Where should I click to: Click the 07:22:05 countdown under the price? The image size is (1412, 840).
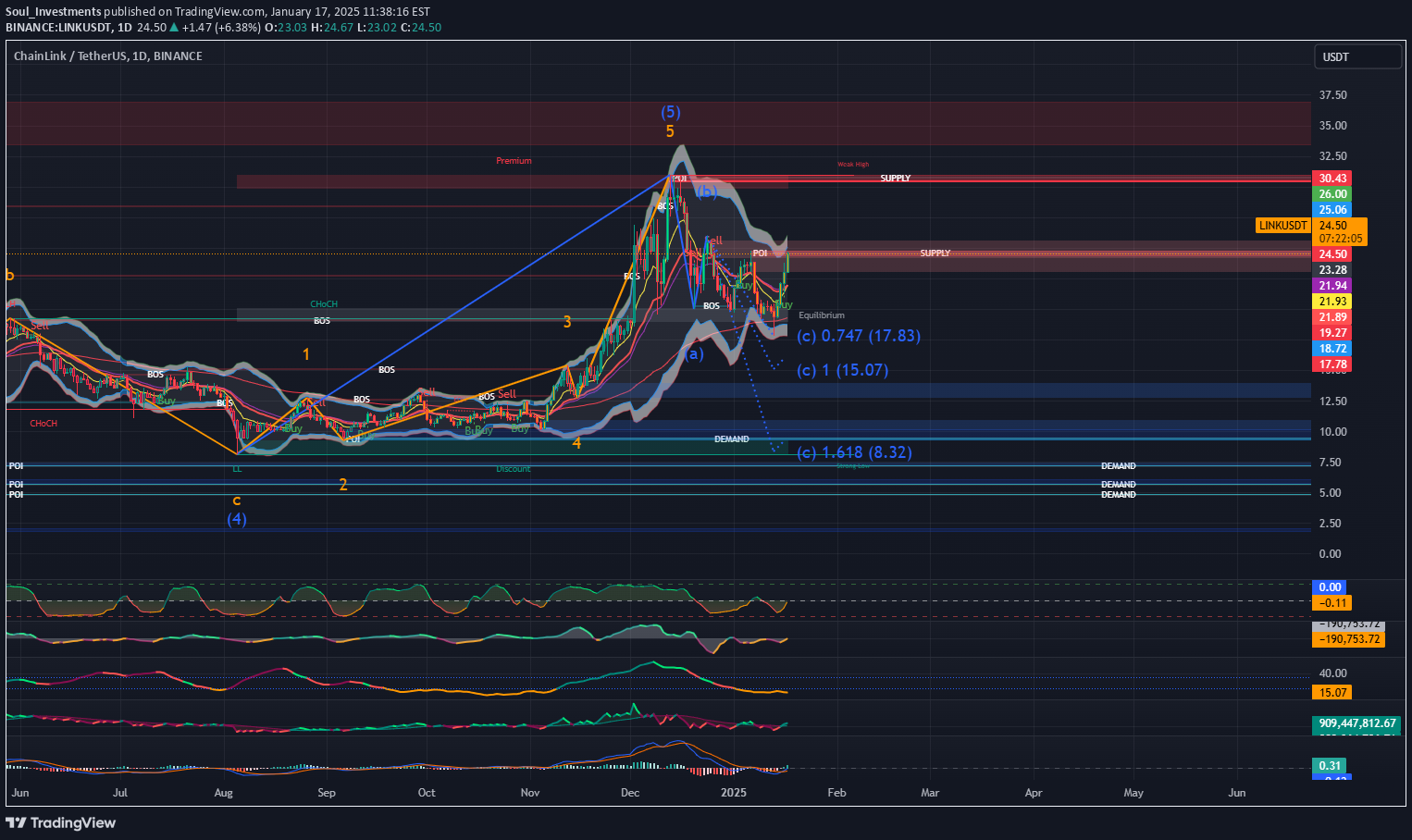1340,239
